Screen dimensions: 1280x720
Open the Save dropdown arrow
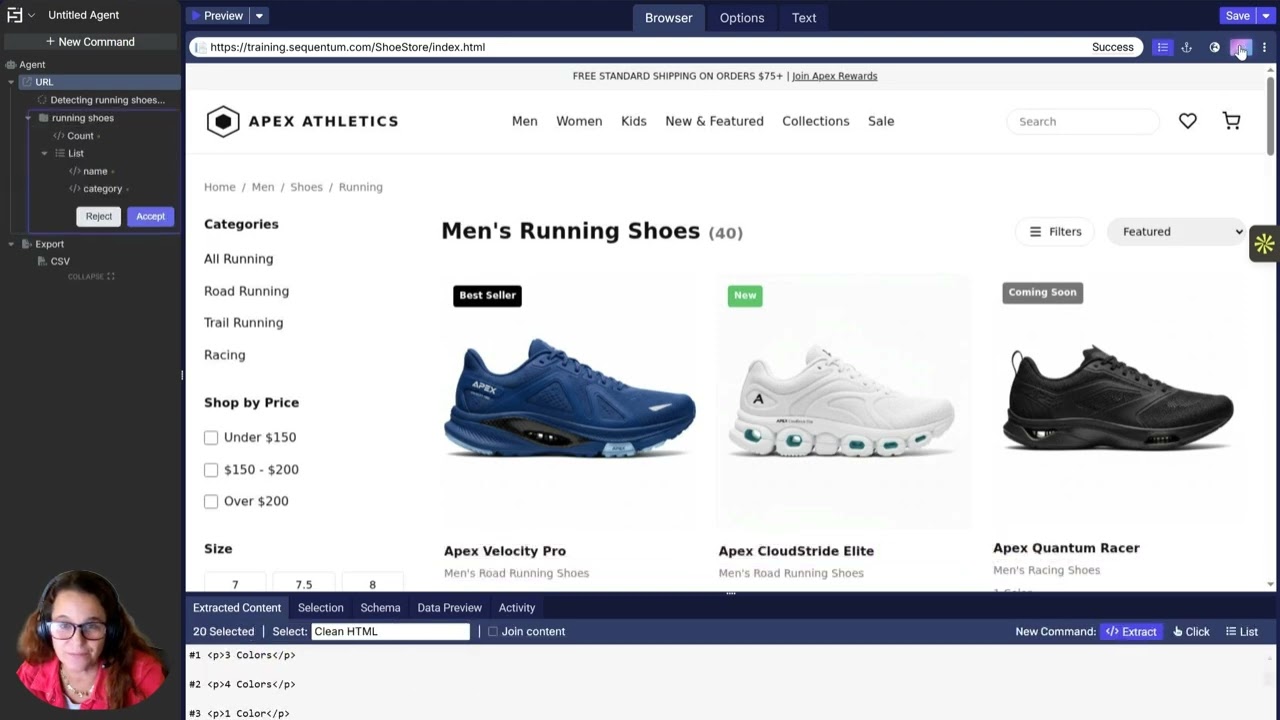click(1265, 16)
